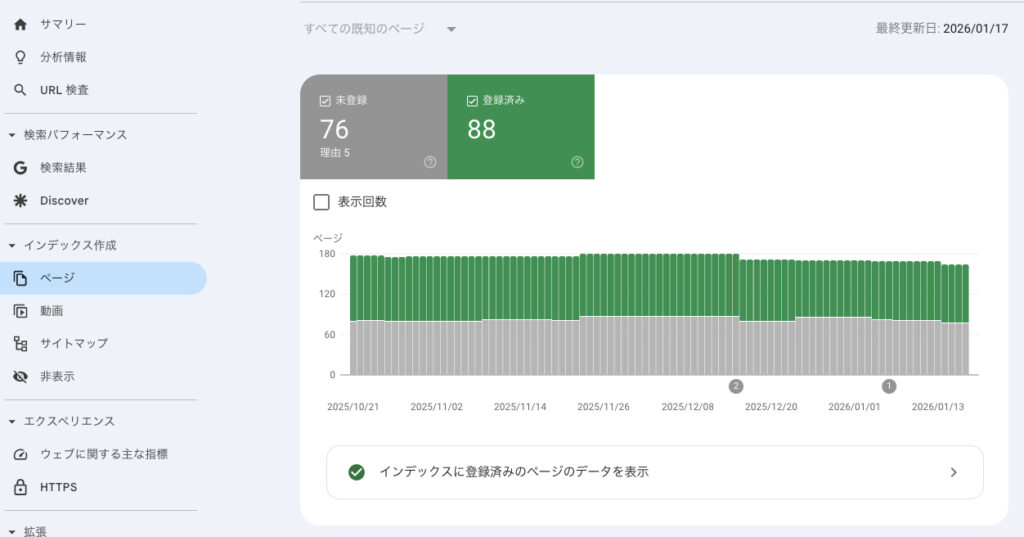This screenshot has width=1024, height=537.
Task: Open chevron arrow on インデックスに登録済み row
Action: click(953, 472)
